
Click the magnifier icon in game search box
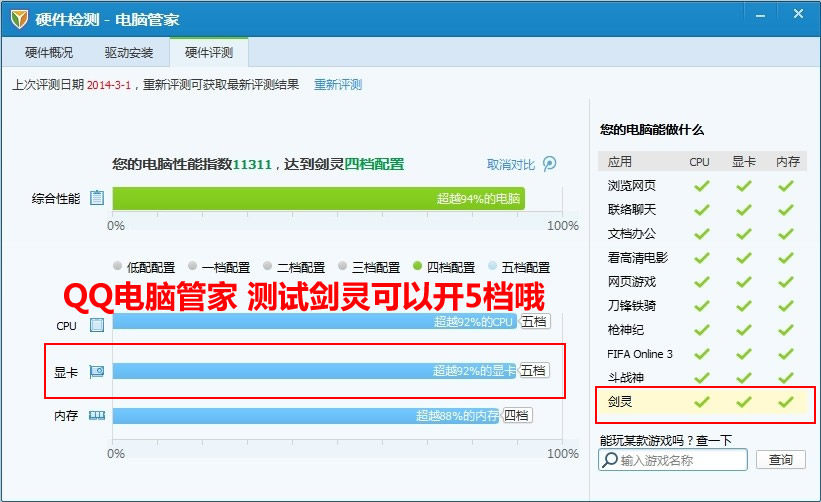tap(609, 460)
